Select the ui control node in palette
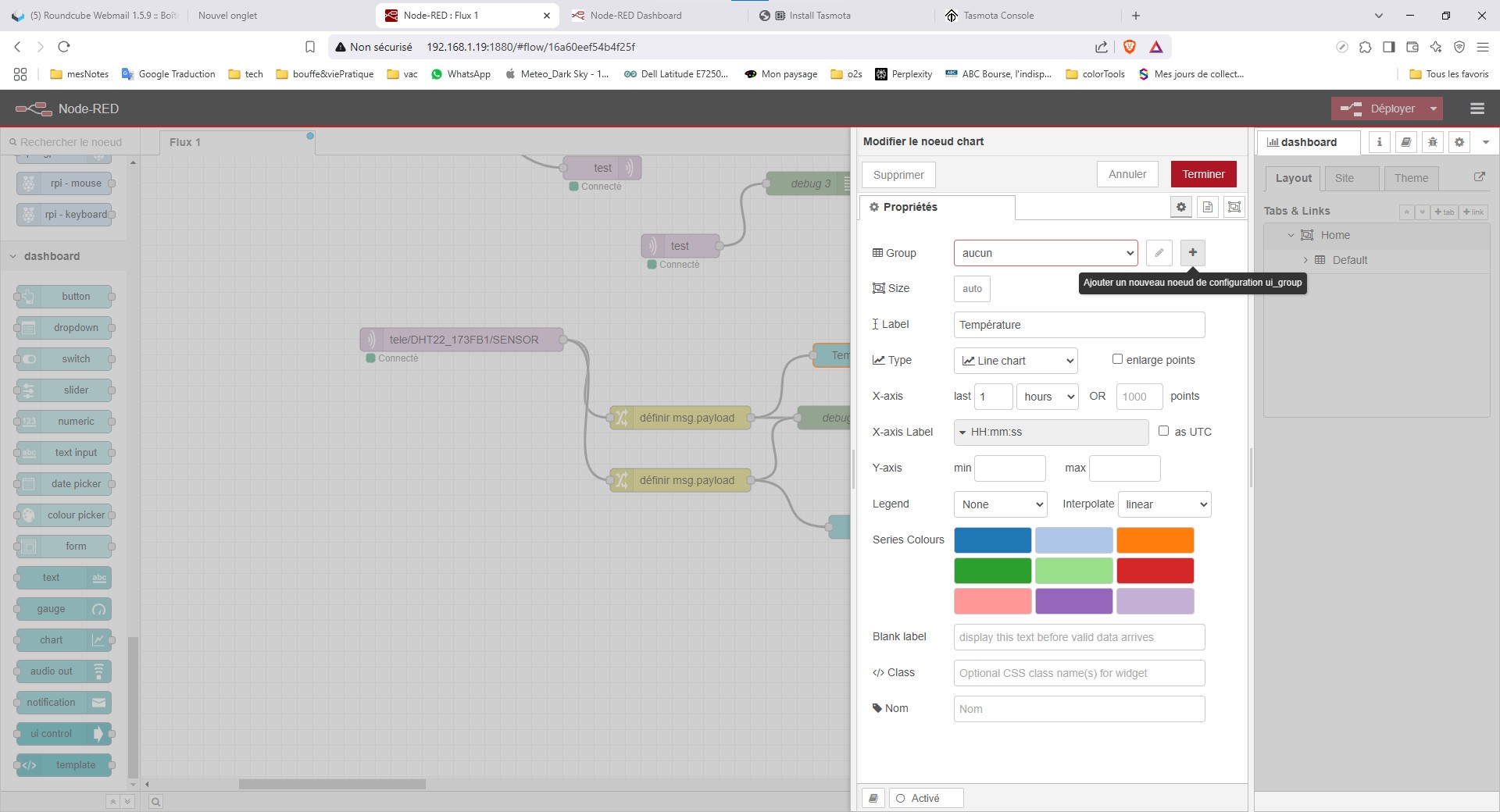This screenshot has height=812, width=1500. 64,734
